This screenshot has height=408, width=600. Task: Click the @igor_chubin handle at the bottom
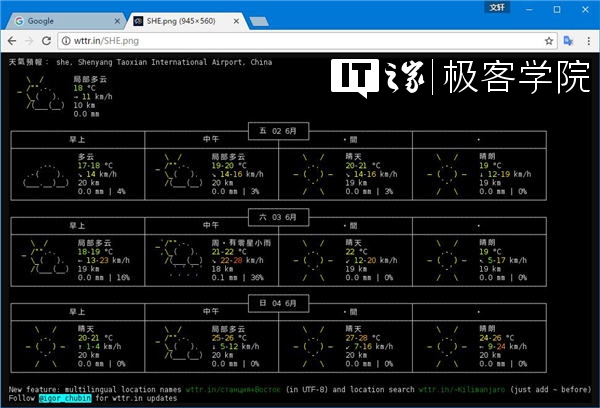click(65, 398)
